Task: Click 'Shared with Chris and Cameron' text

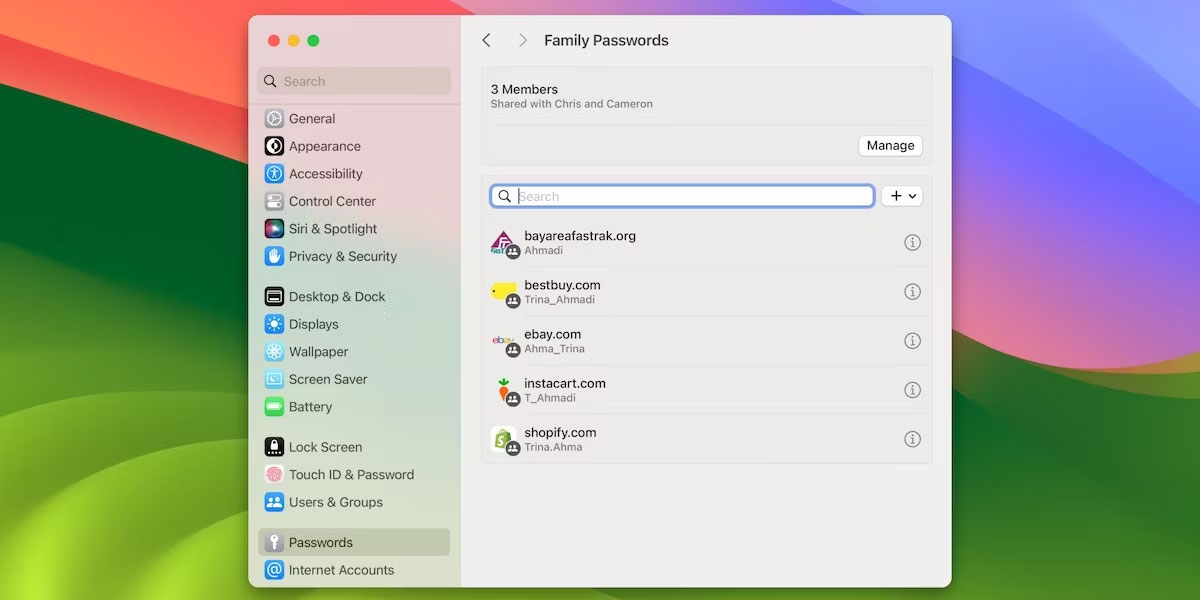Action: 571,104
